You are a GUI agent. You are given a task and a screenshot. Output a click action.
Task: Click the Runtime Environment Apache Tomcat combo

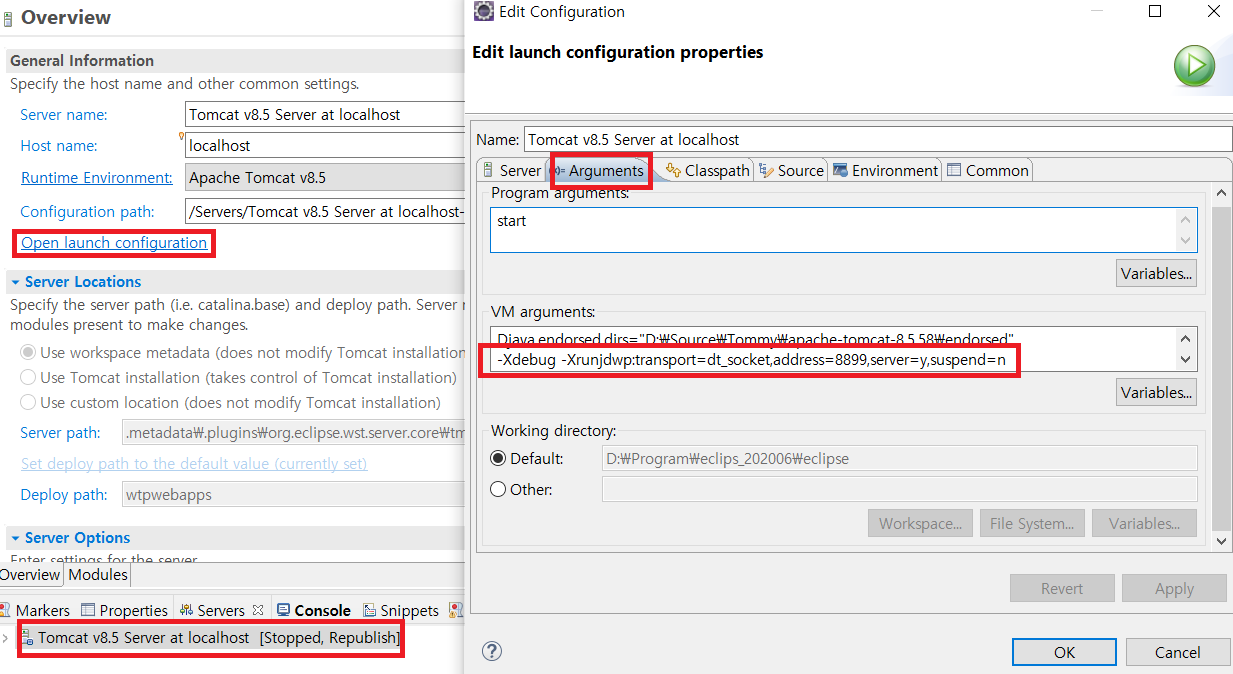pos(325,178)
